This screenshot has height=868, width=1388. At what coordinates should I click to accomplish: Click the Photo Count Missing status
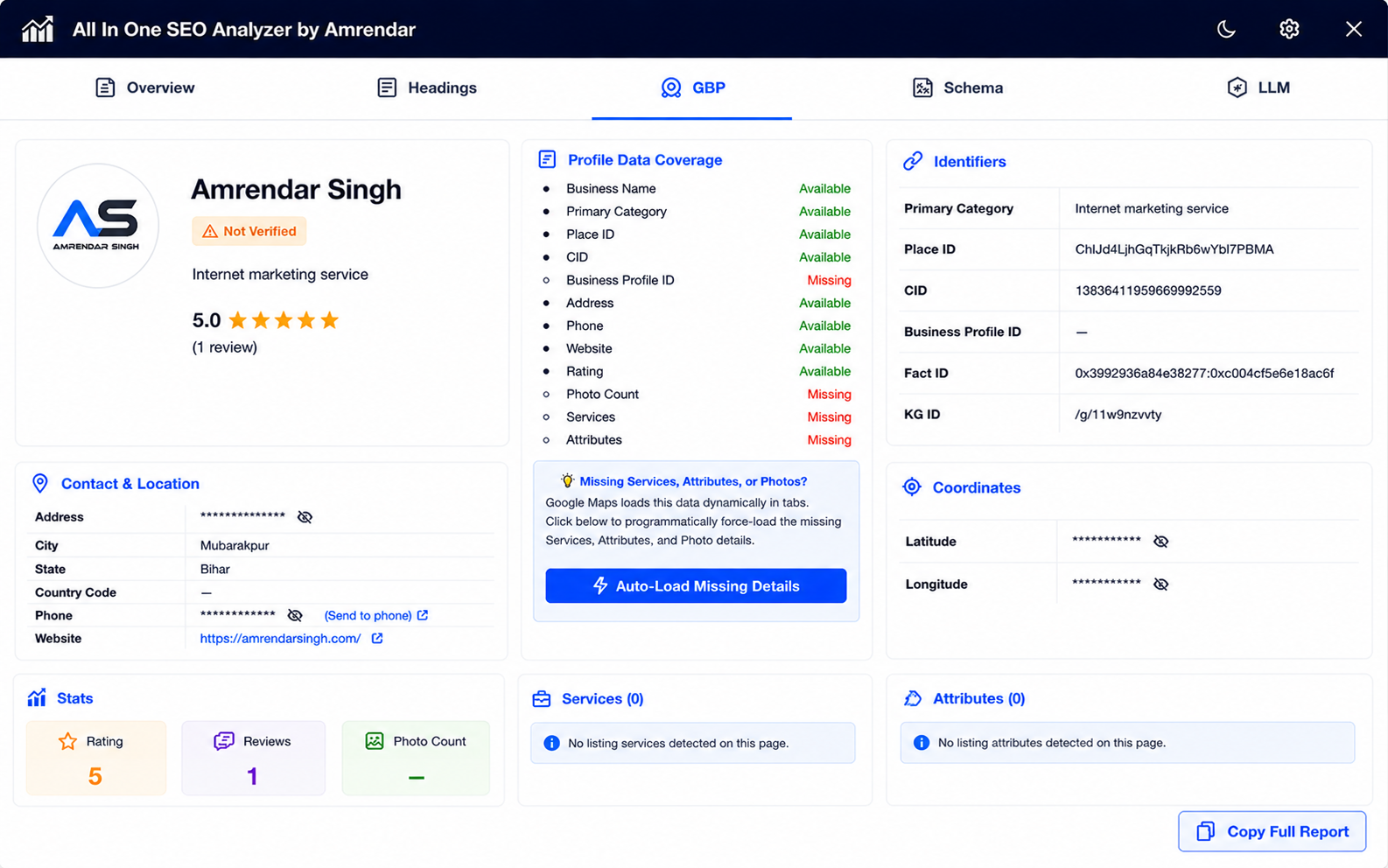click(x=829, y=395)
